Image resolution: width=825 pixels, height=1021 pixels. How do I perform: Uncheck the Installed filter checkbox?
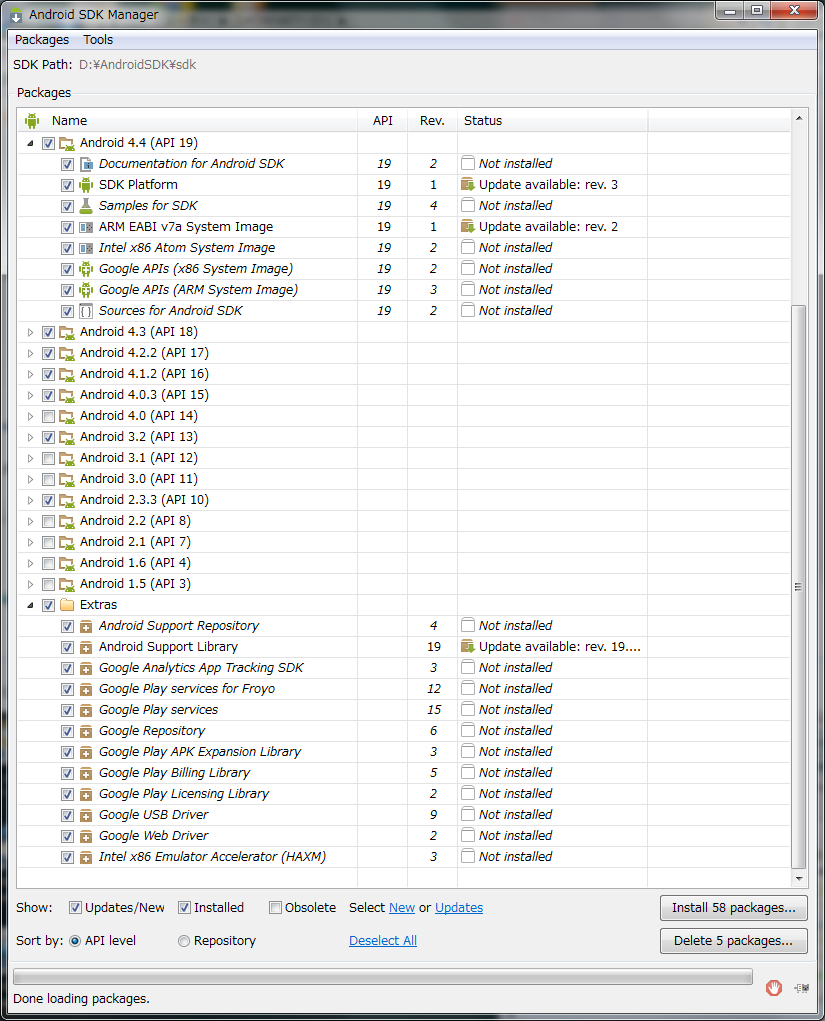184,908
